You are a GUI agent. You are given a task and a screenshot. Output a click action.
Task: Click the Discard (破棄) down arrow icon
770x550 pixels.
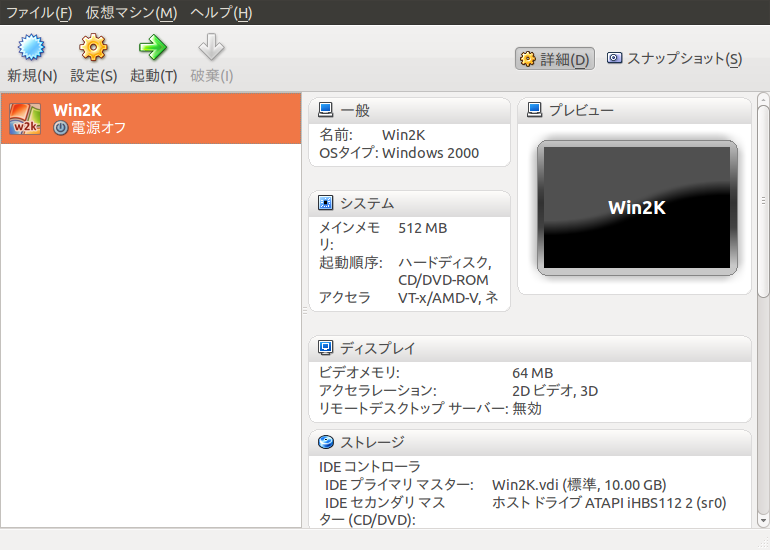(x=211, y=47)
